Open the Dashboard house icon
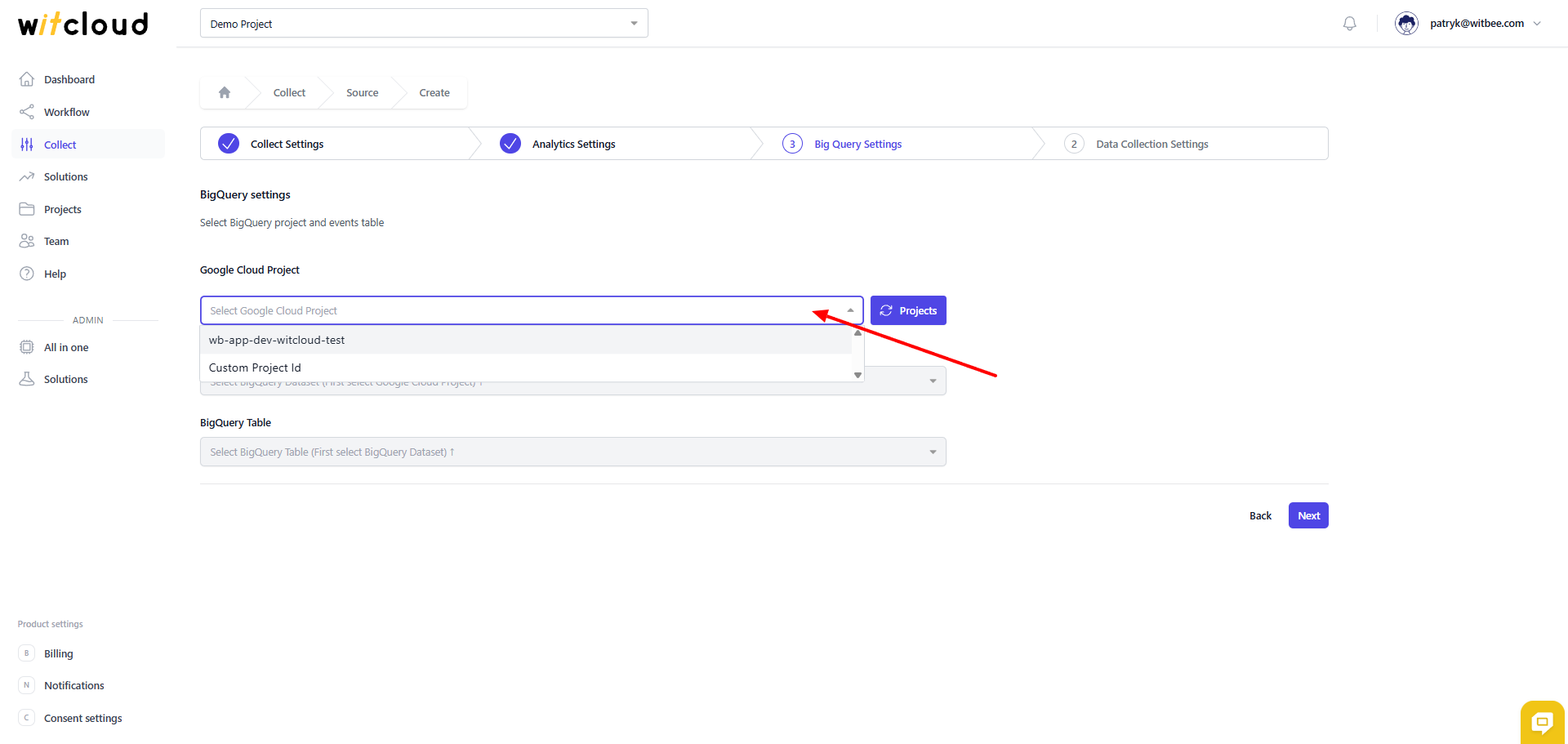Image resolution: width=1568 pixels, height=744 pixels. (x=27, y=79)
